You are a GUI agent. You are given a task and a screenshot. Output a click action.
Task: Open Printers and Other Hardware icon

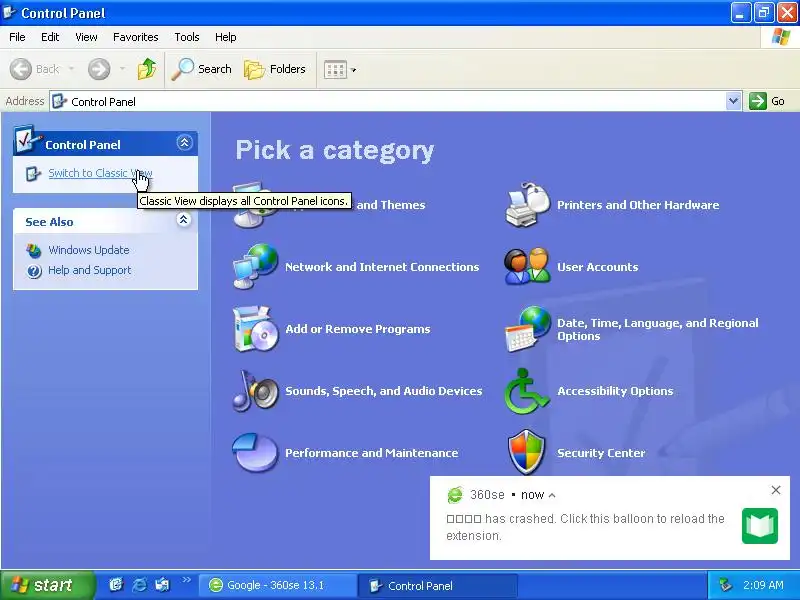[x=528, y=205]
